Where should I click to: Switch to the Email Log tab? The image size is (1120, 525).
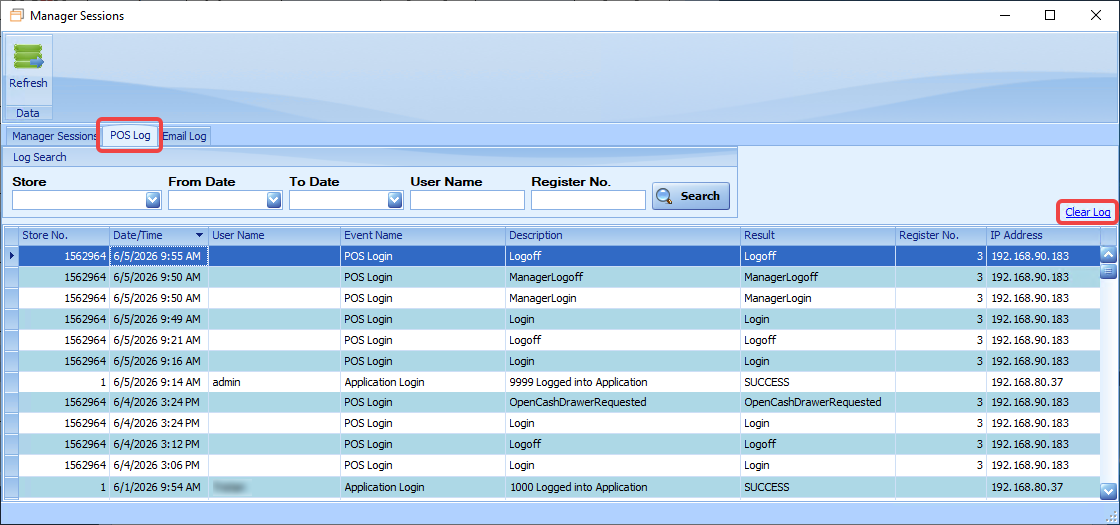pos(184,136)
